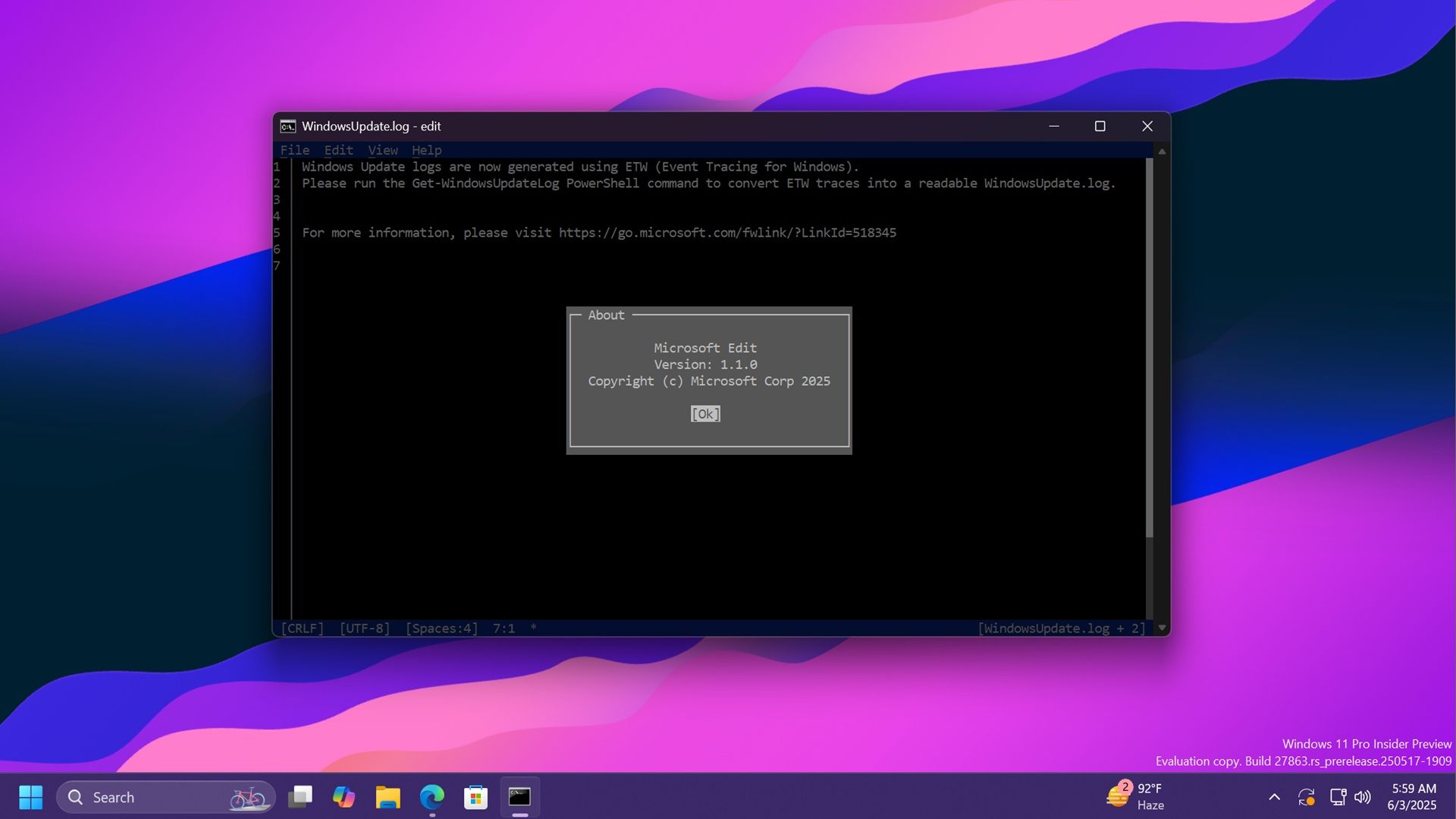Click the scrollbar down arrow
The height and width of the screenshot is (819, 1456).
[x=1162, y=628]
